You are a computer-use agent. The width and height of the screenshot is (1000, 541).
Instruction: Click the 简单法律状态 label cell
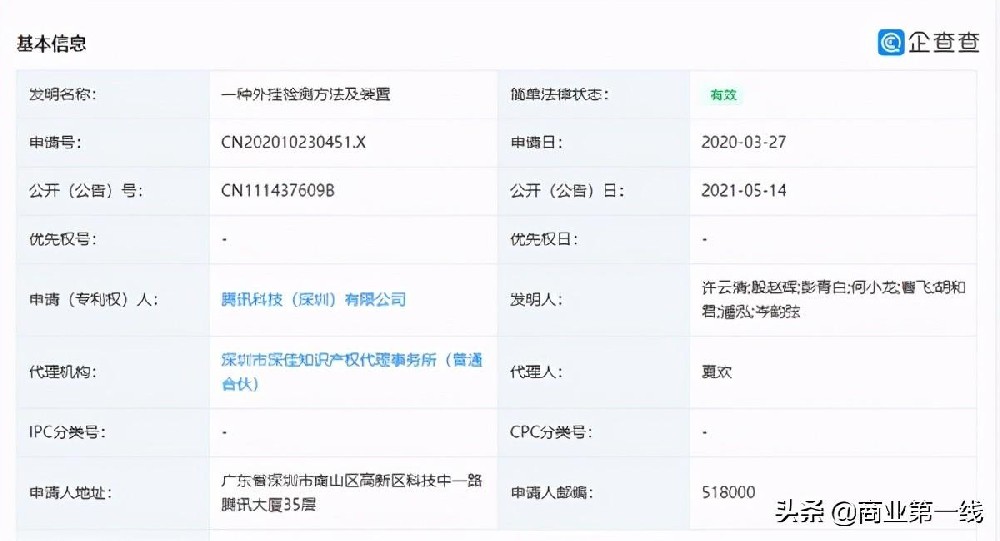click(594, 94)
